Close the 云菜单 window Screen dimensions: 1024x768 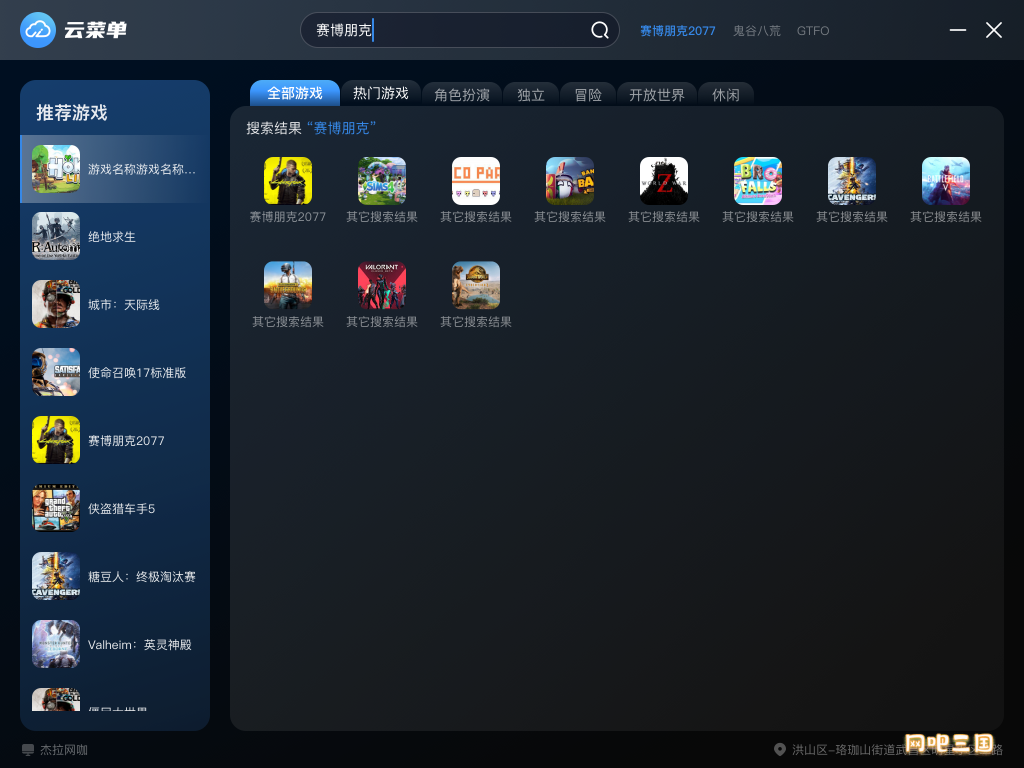point(994,30)
